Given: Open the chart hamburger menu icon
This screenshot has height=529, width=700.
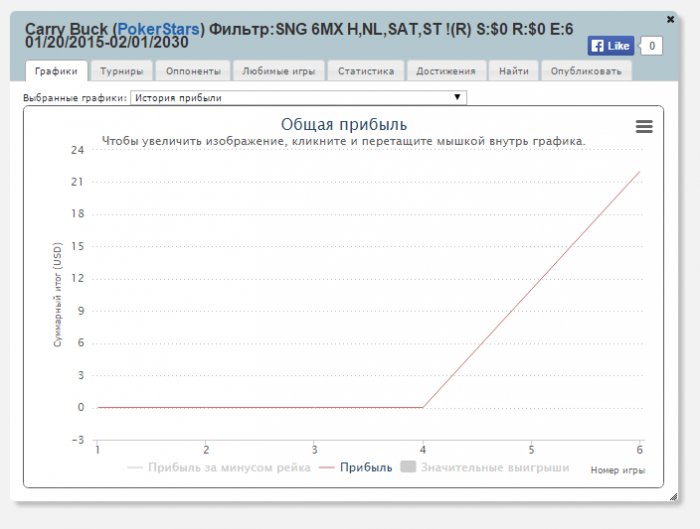Looking at the screenshot, I should (644, 127).
